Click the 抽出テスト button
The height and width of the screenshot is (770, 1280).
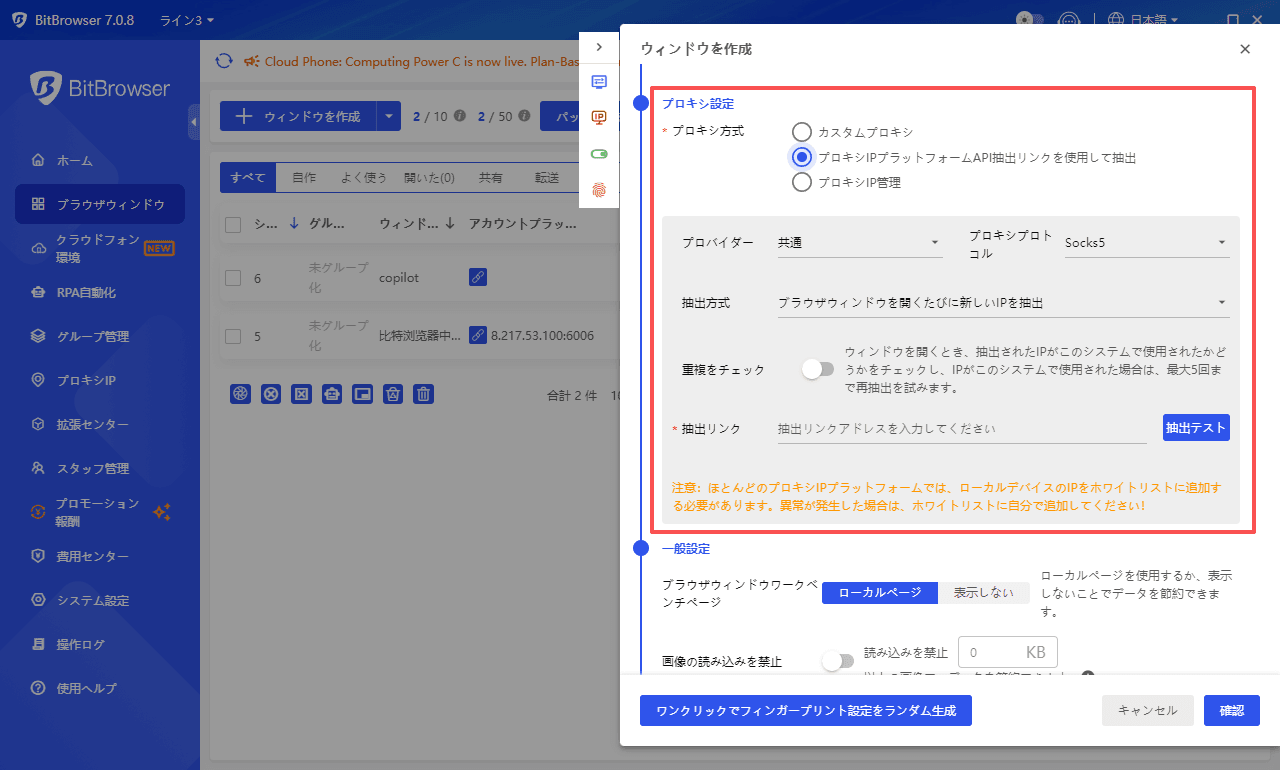coord(1196,427)
